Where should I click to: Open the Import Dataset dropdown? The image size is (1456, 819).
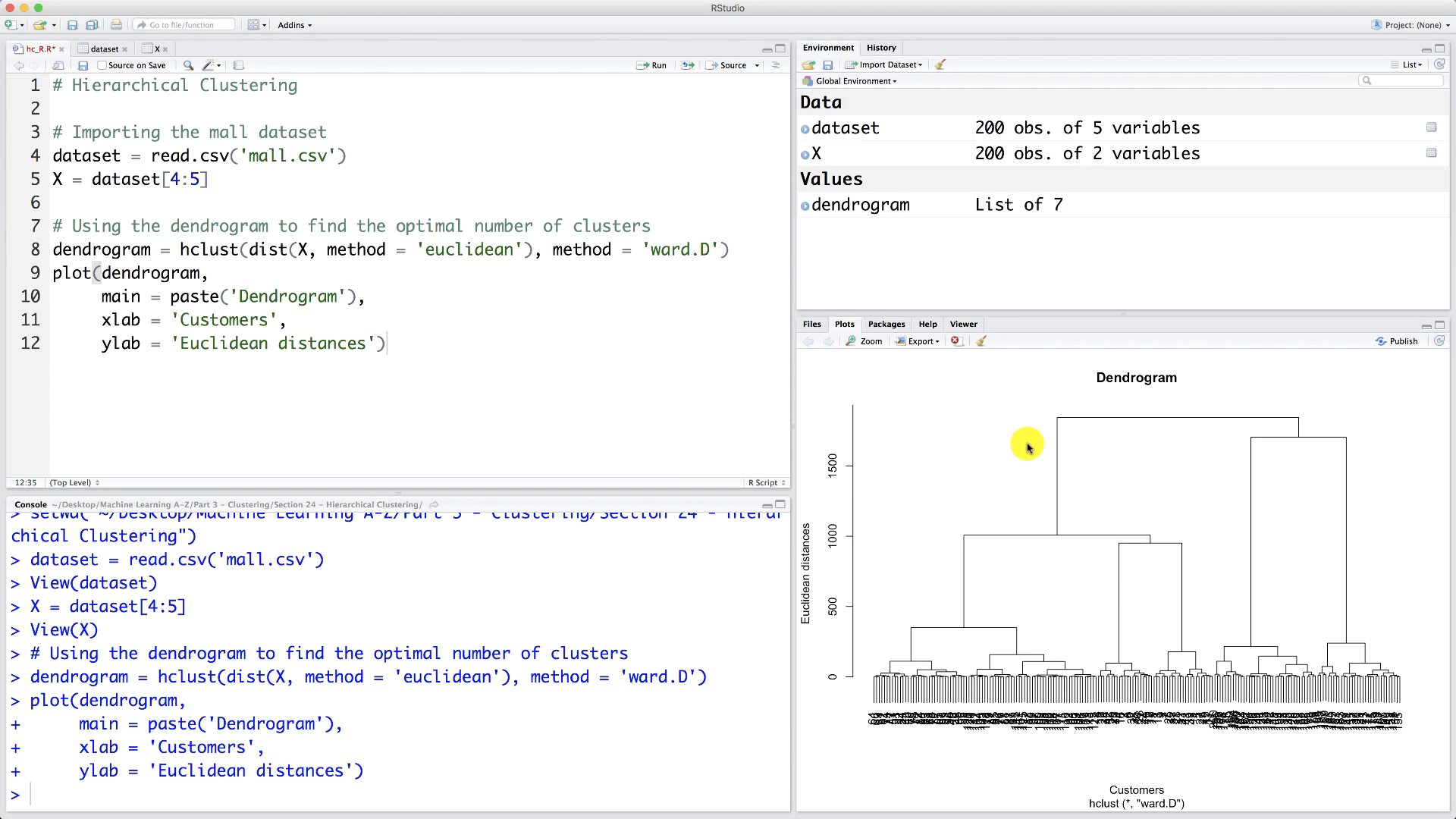pyautogui.click(x=884, y=64)
